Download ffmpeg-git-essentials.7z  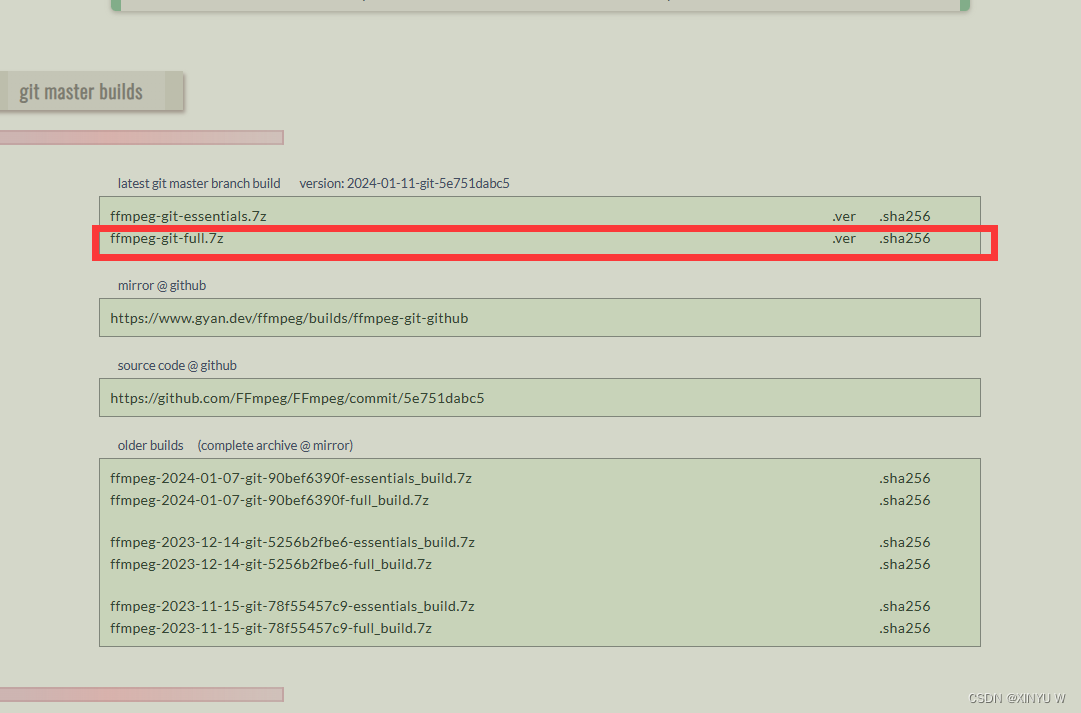[x=188, y=216]
